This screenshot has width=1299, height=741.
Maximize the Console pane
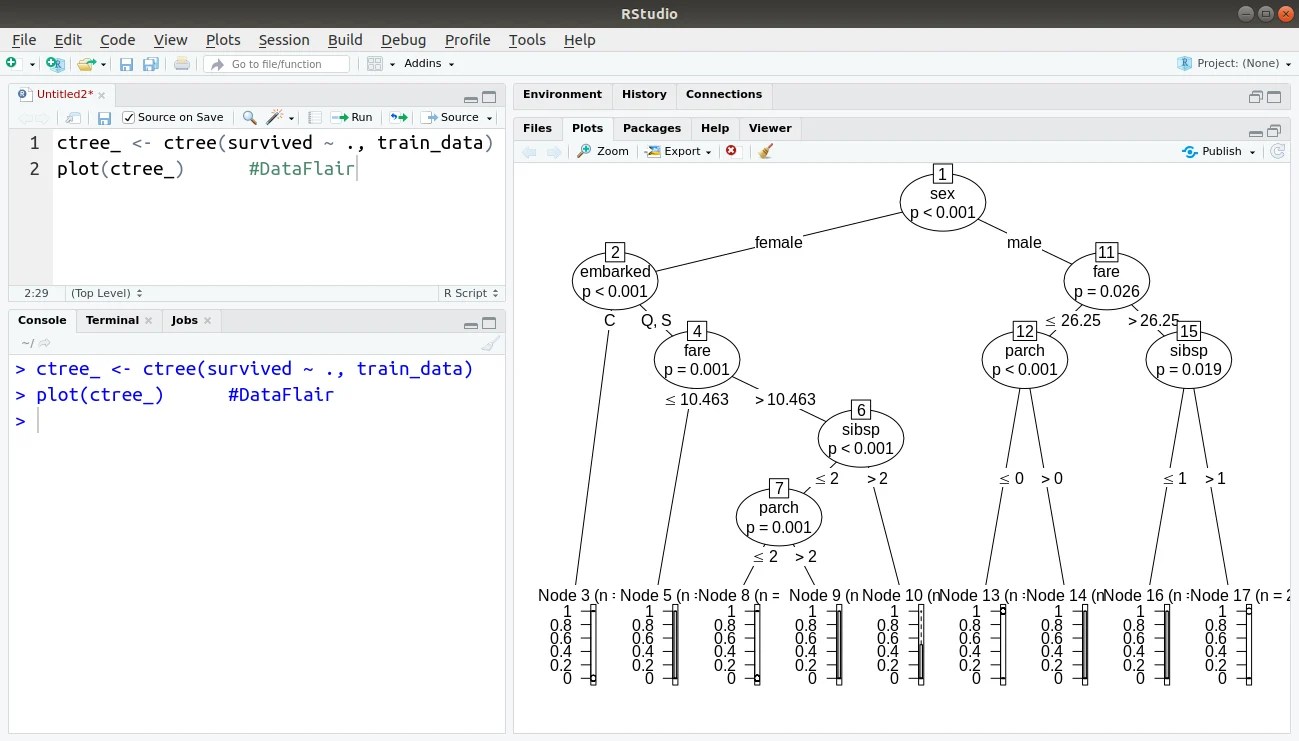[489, 324]
